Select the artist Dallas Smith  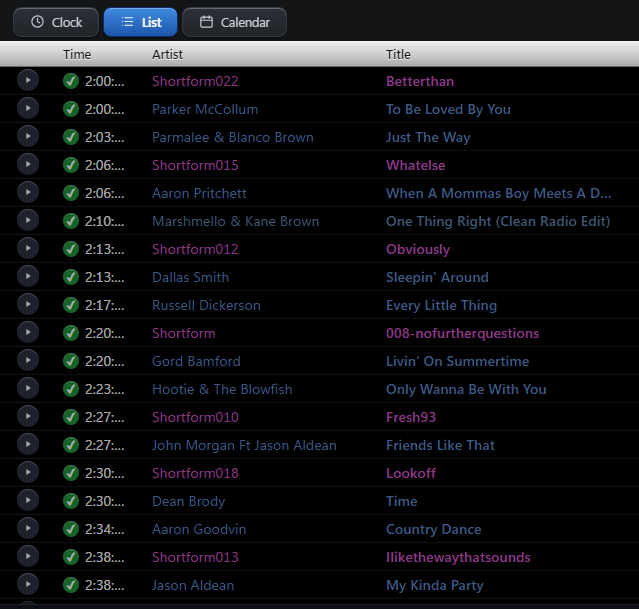pos(190,277)
